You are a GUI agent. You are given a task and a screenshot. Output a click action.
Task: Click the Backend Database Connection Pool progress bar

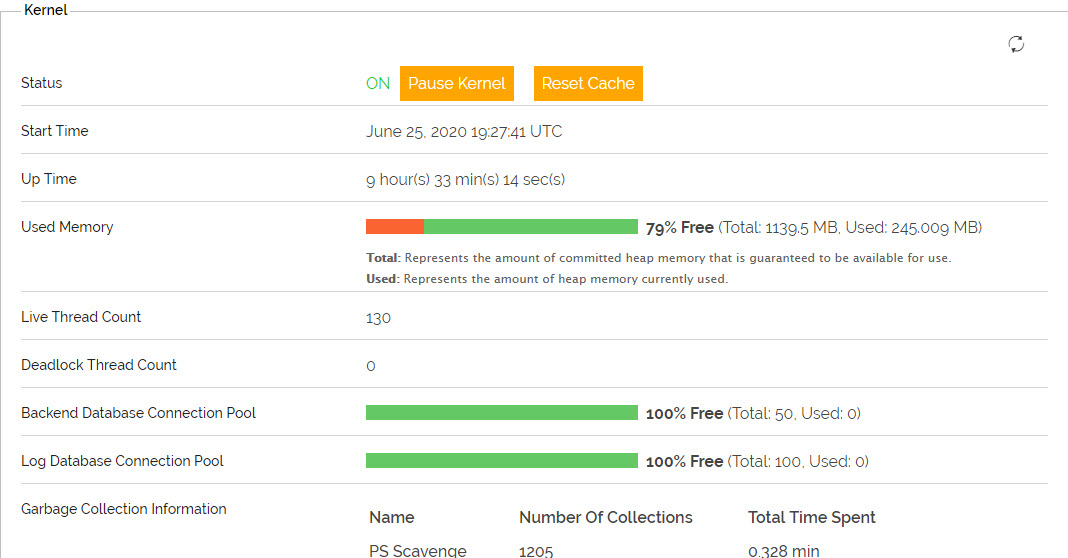tap(501, 413)
